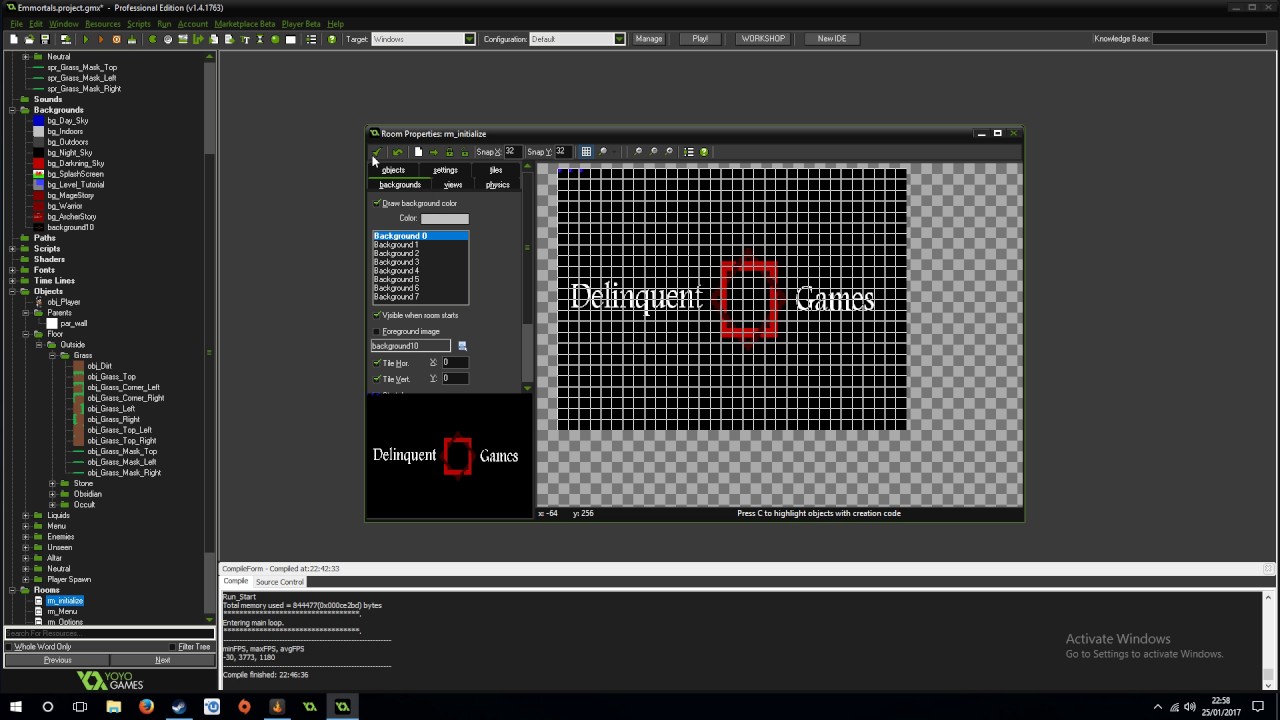1280x720 pixels.
Task: Select obj_Player in the resource tree
Action: point(64,302)
